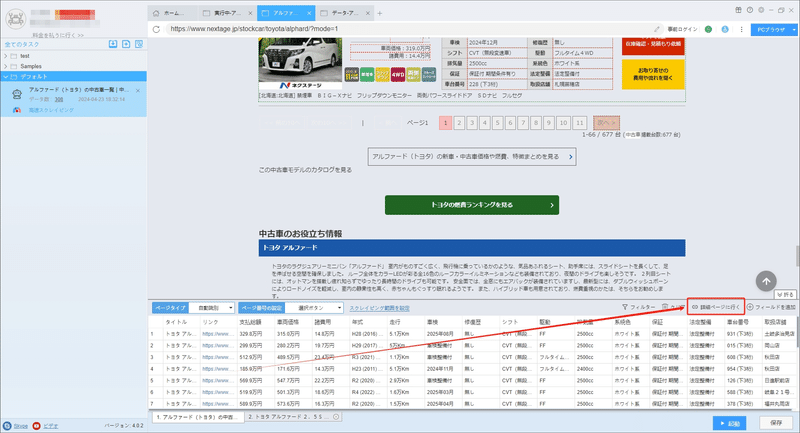
Task: Click the アルファード新車・中古車価格 summary link
Action: [x=472, y=157]
